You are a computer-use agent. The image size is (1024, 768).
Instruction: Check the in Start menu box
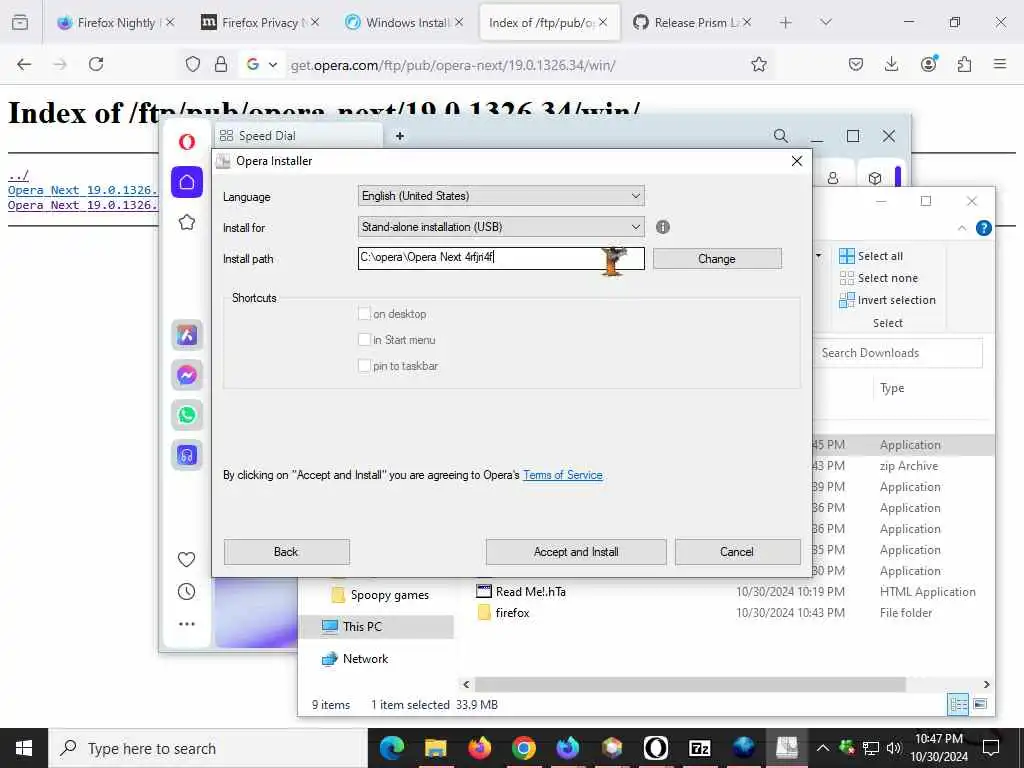pyautogui.click(x=364, y=340)
